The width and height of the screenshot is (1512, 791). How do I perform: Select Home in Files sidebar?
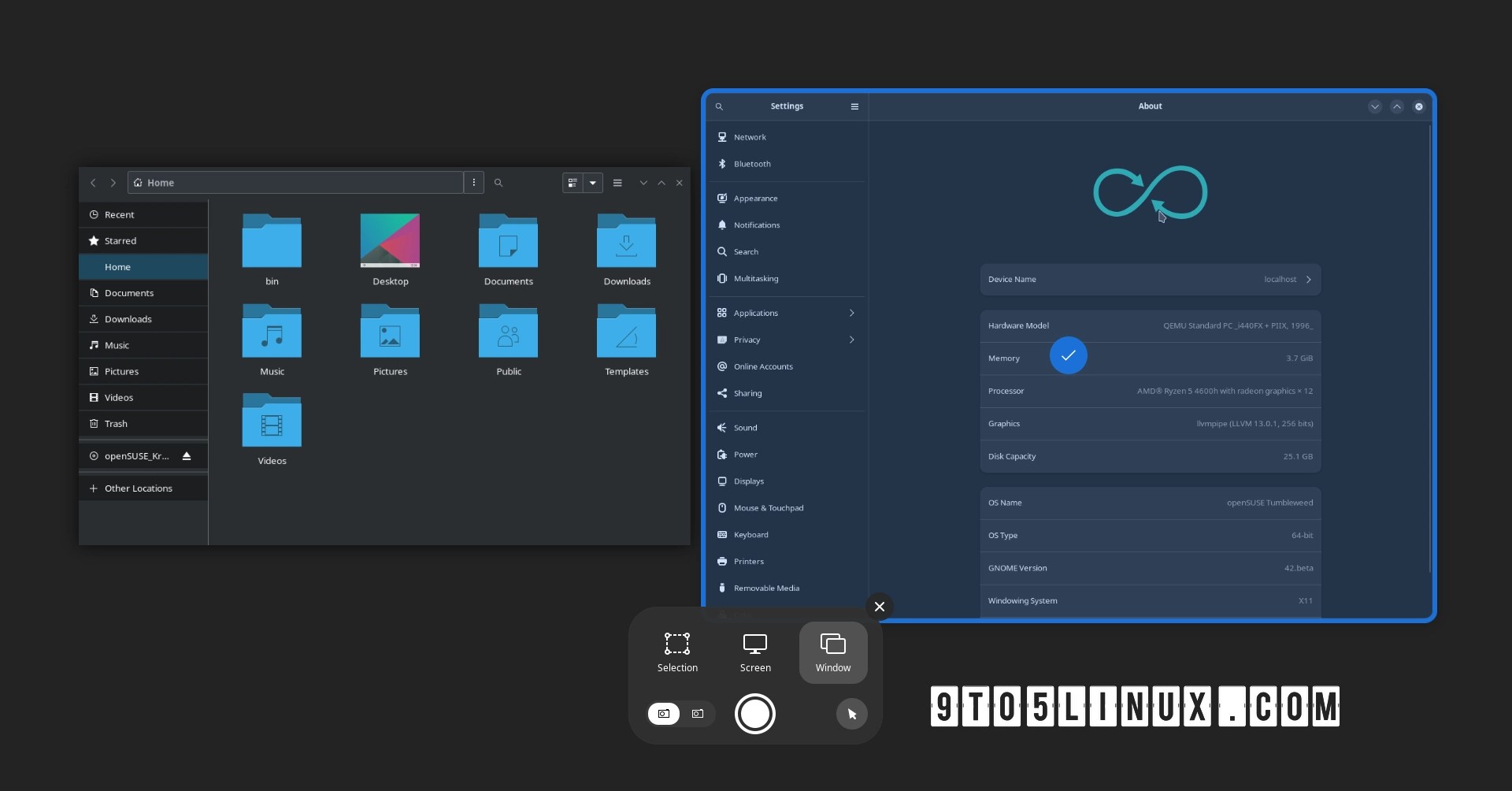pyautogui.click(x=143, y=267)
